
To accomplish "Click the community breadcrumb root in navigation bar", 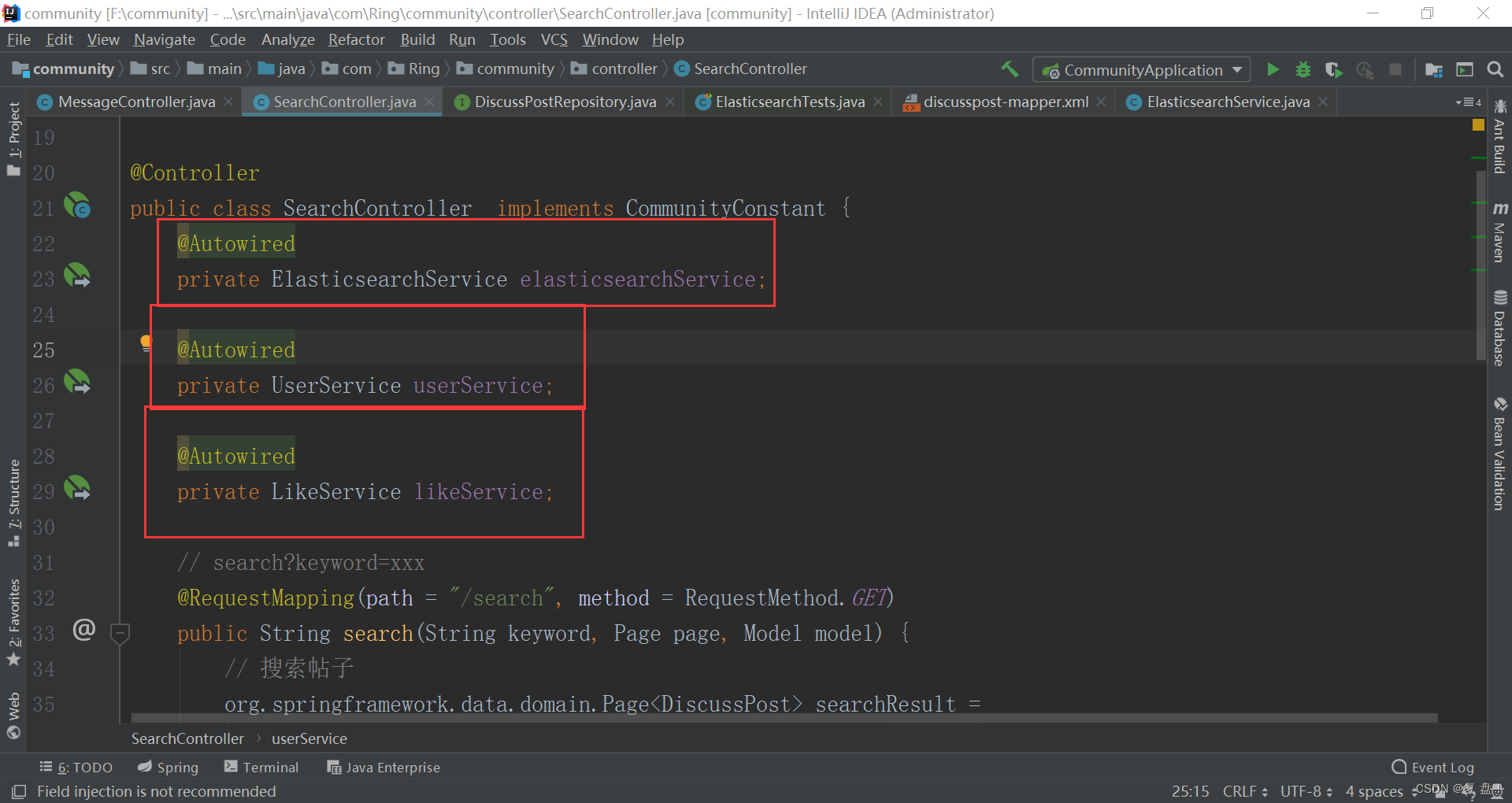I will [65, 69].
